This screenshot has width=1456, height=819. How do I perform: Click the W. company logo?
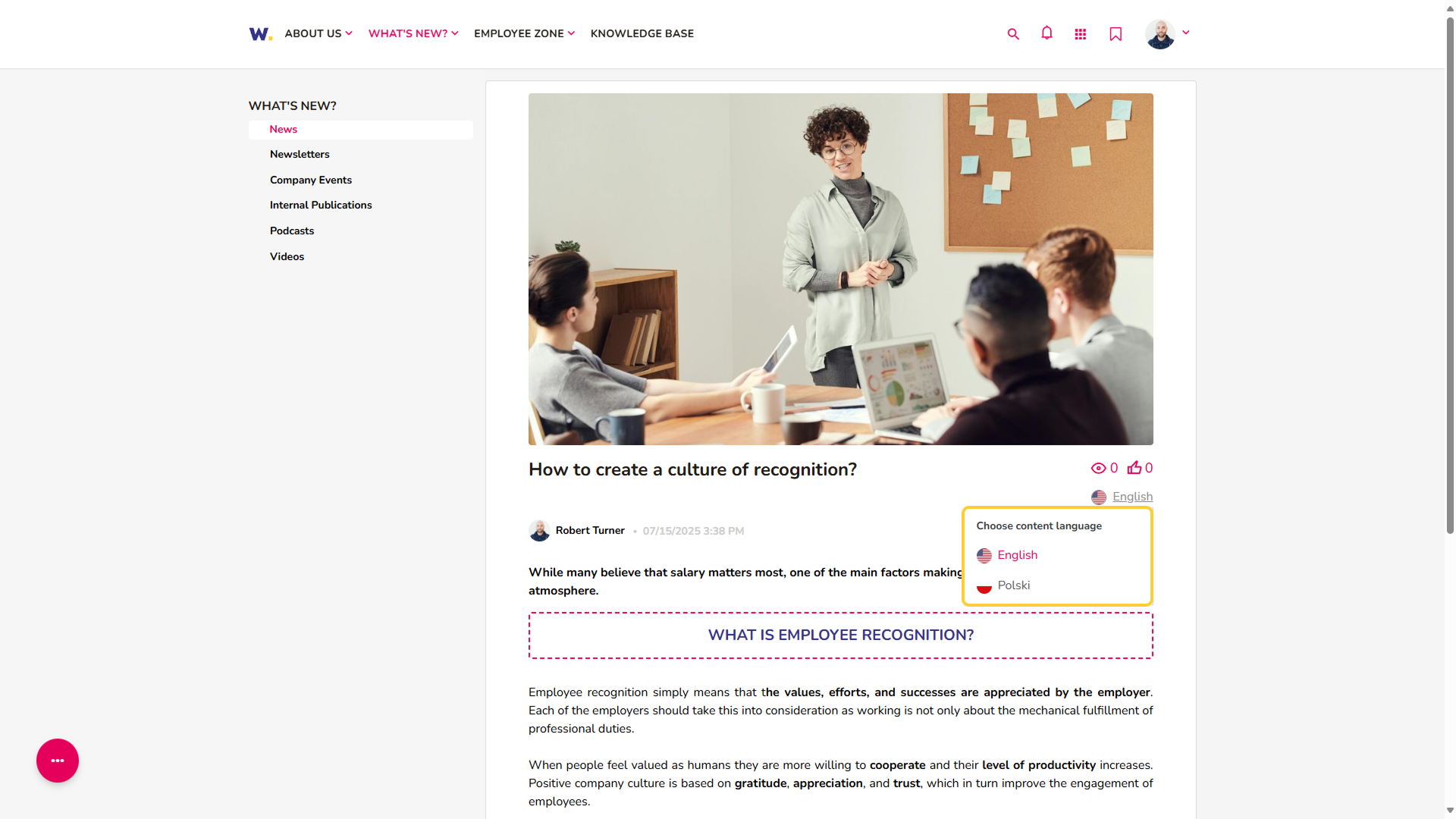tap(260, 34)
